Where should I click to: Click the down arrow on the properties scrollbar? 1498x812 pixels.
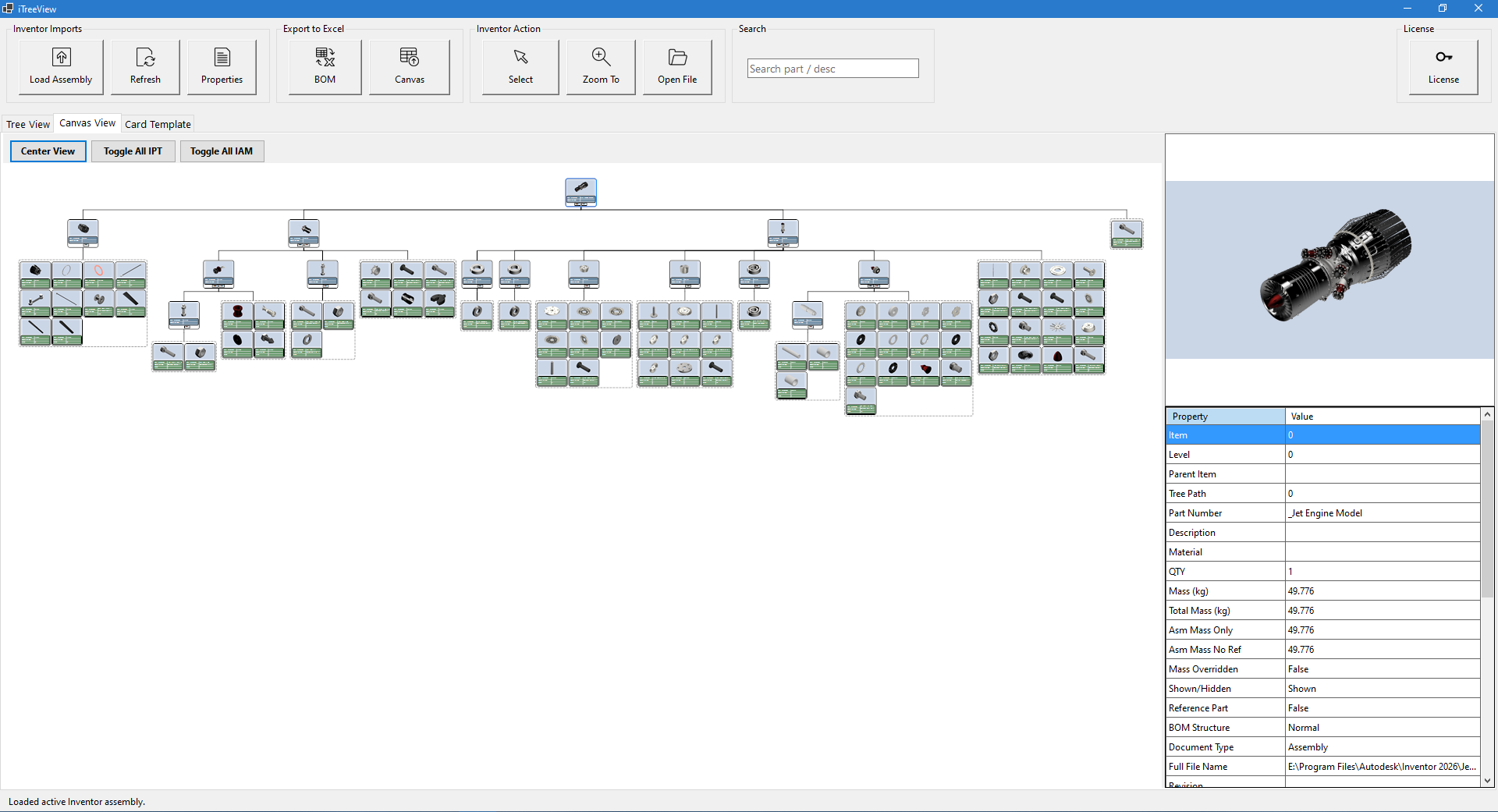tap(1488, 781)
